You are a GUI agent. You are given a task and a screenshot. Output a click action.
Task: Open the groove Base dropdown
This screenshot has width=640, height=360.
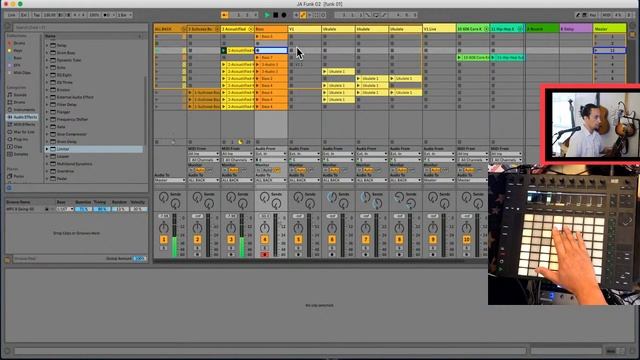(64, 209)
